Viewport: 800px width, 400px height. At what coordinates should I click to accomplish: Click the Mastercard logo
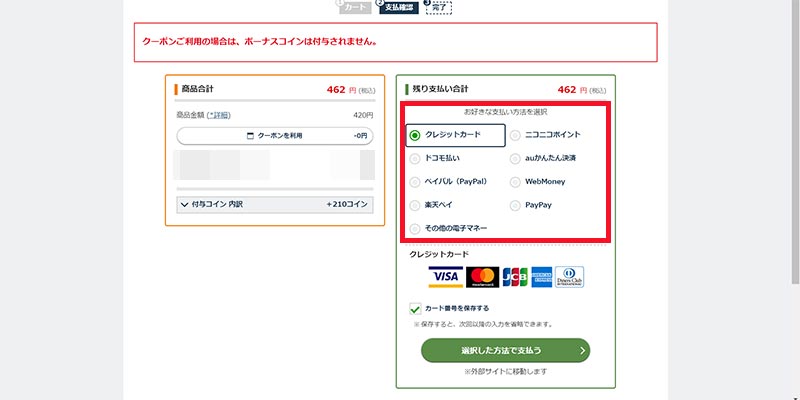pos(482,276)
